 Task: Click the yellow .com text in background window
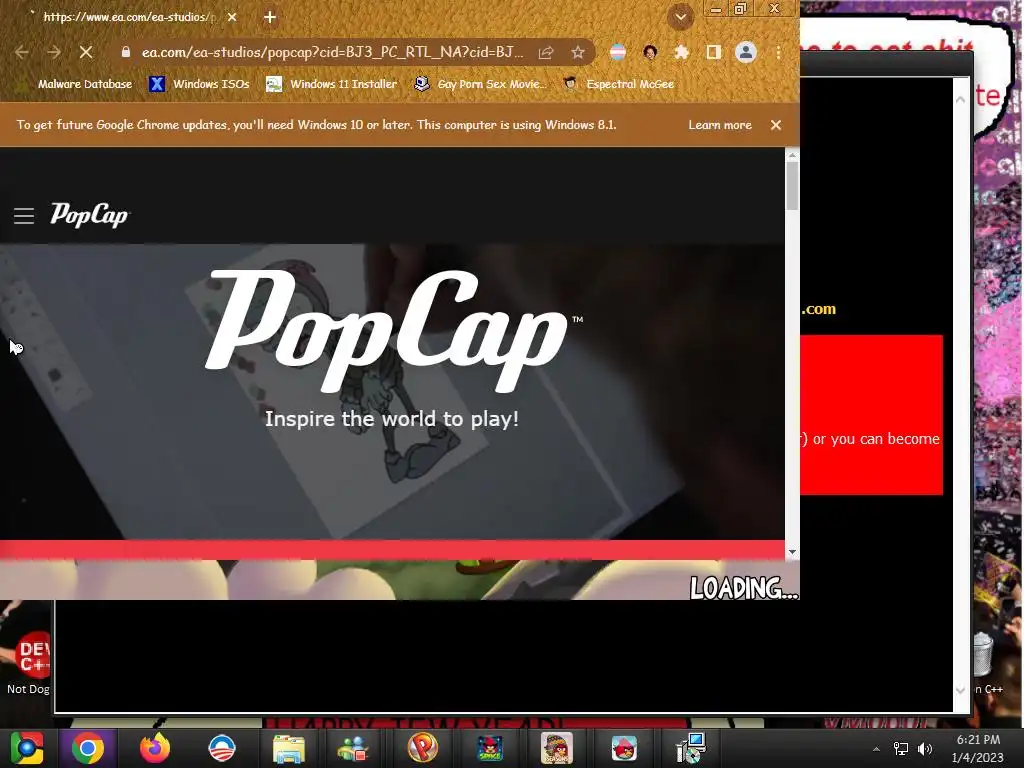[818, 309]
